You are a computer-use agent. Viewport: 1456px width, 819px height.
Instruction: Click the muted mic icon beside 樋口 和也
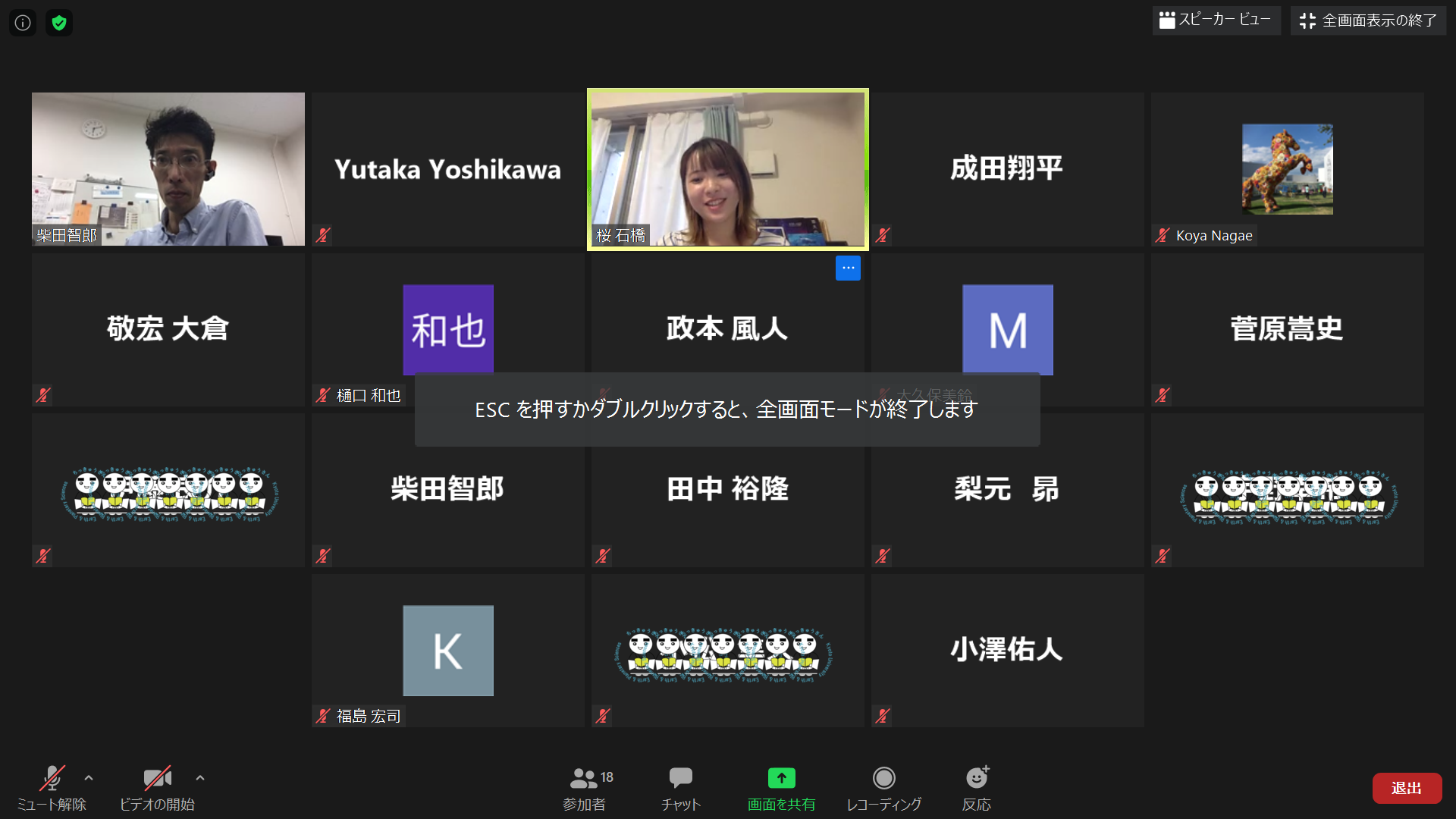pyautogui.click(x=323, y=395)
